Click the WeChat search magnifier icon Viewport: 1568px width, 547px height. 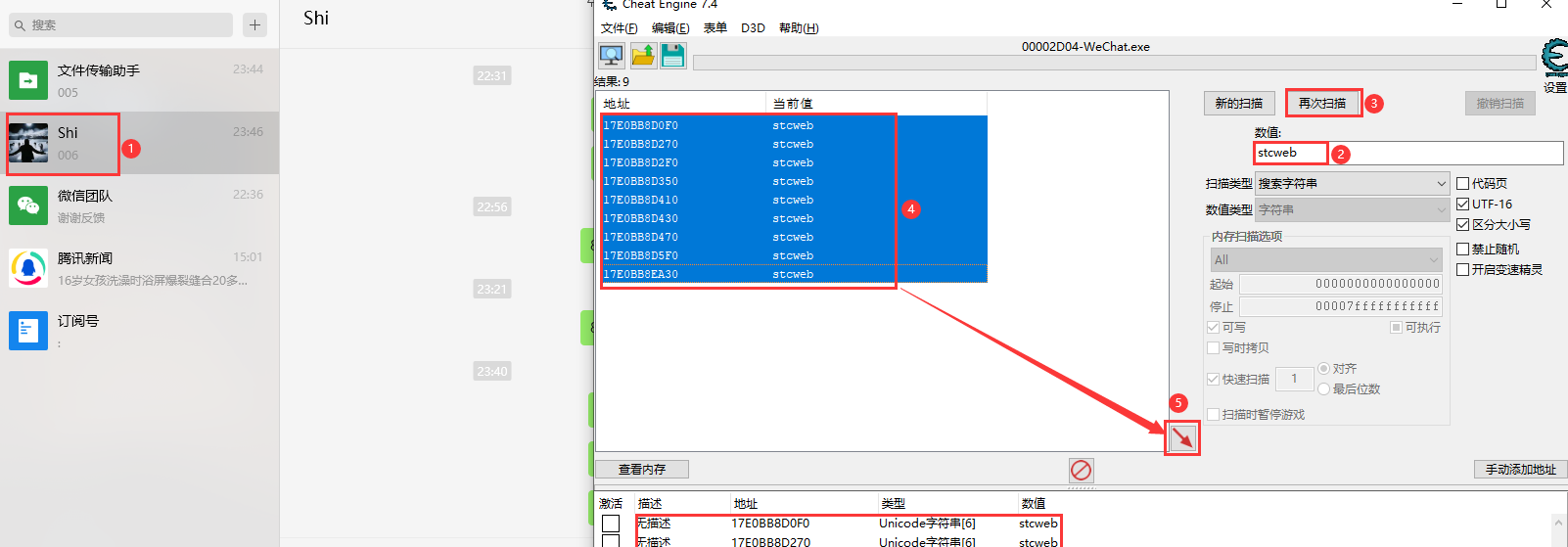tap(20, 25)
